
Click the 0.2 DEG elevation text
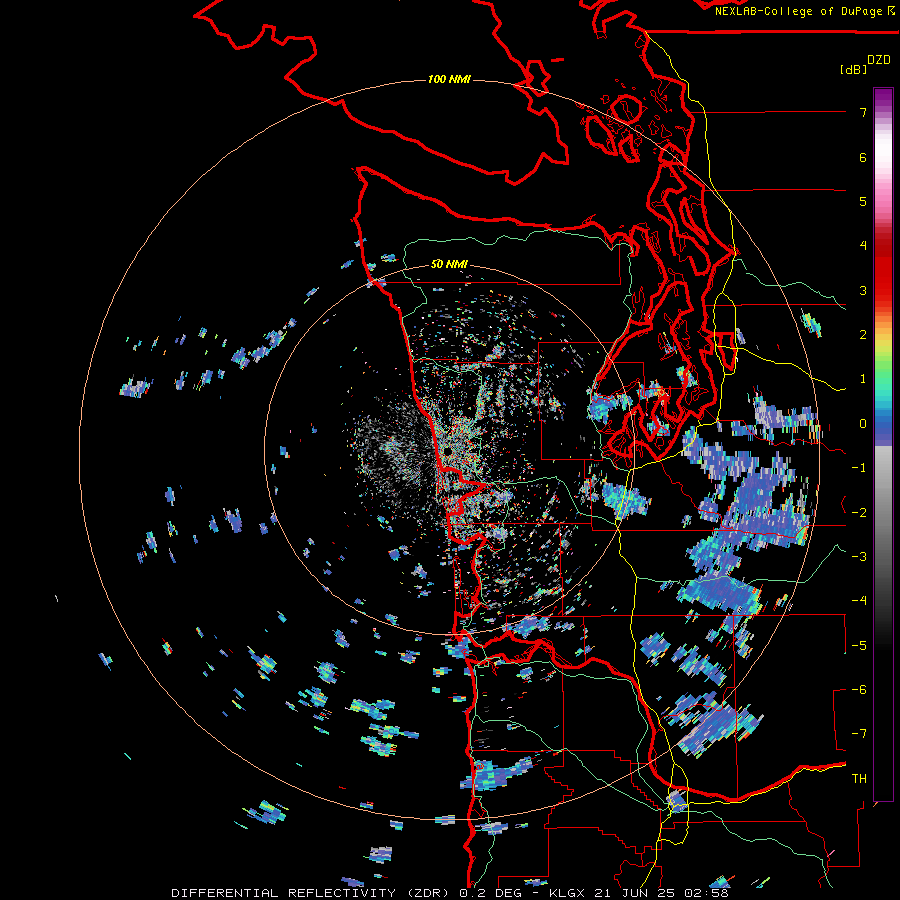point(490,893)
